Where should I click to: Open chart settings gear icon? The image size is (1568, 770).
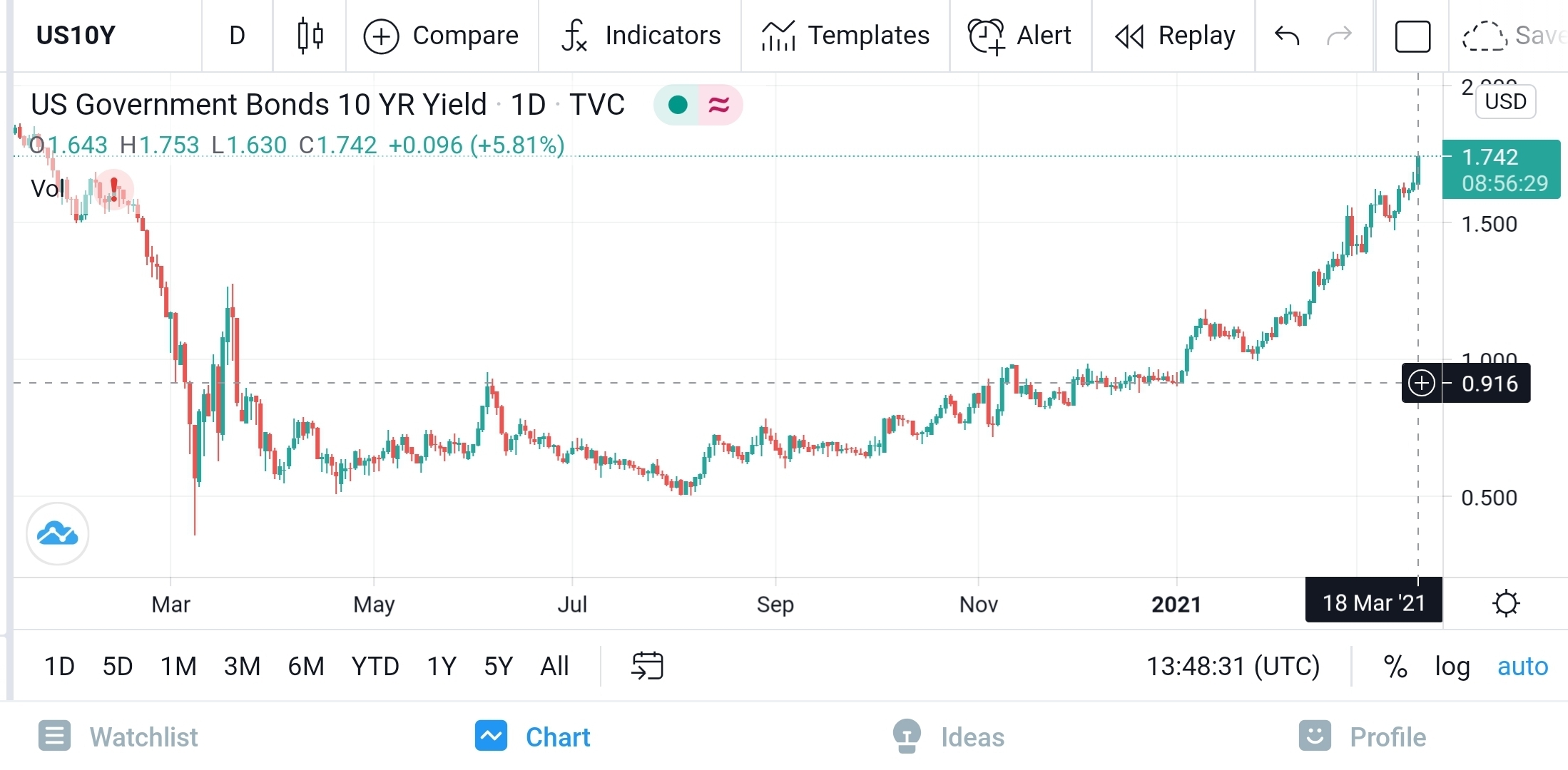[x=1505, y=603]
